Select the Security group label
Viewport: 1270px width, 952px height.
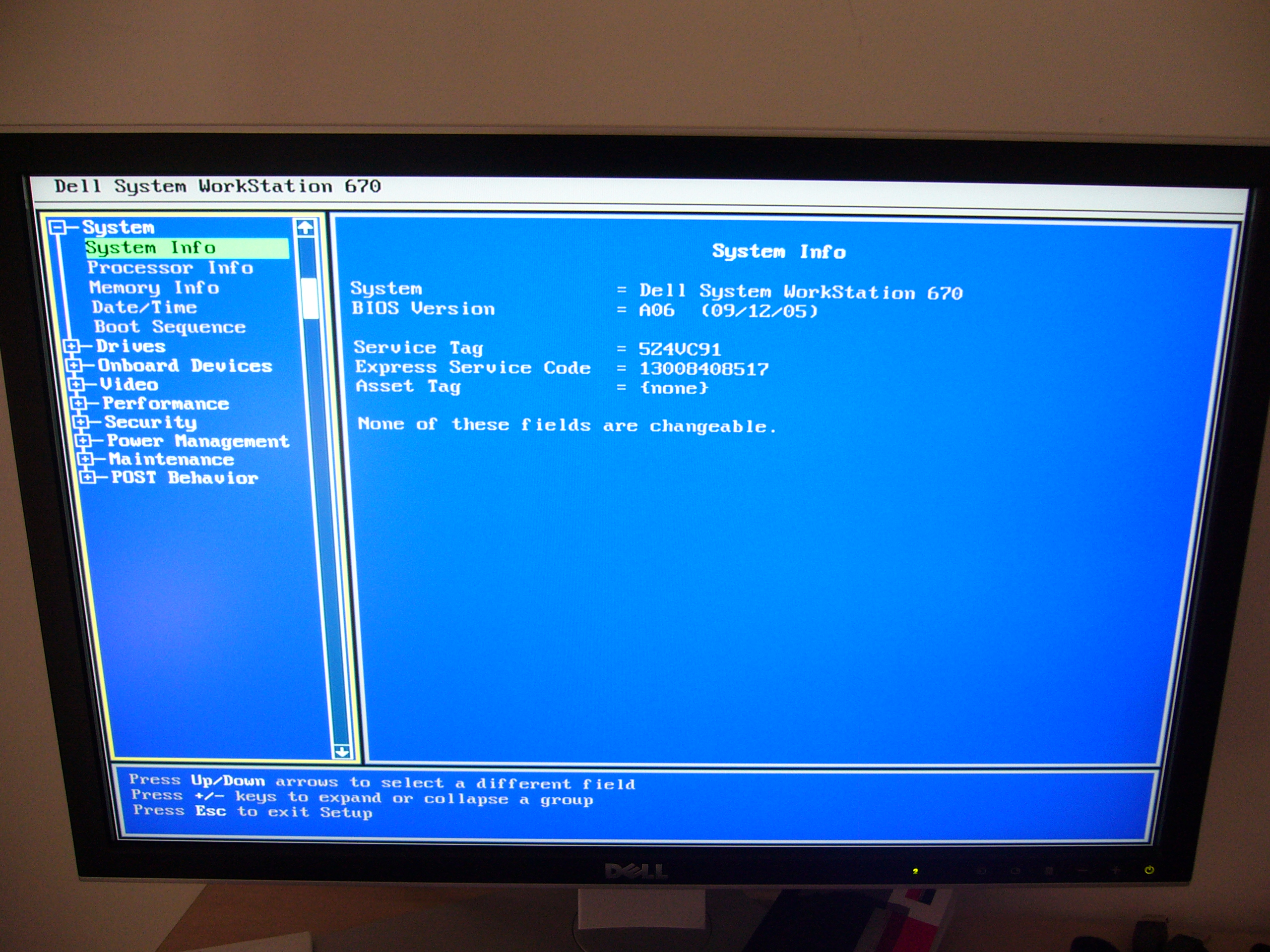(151, 423)
